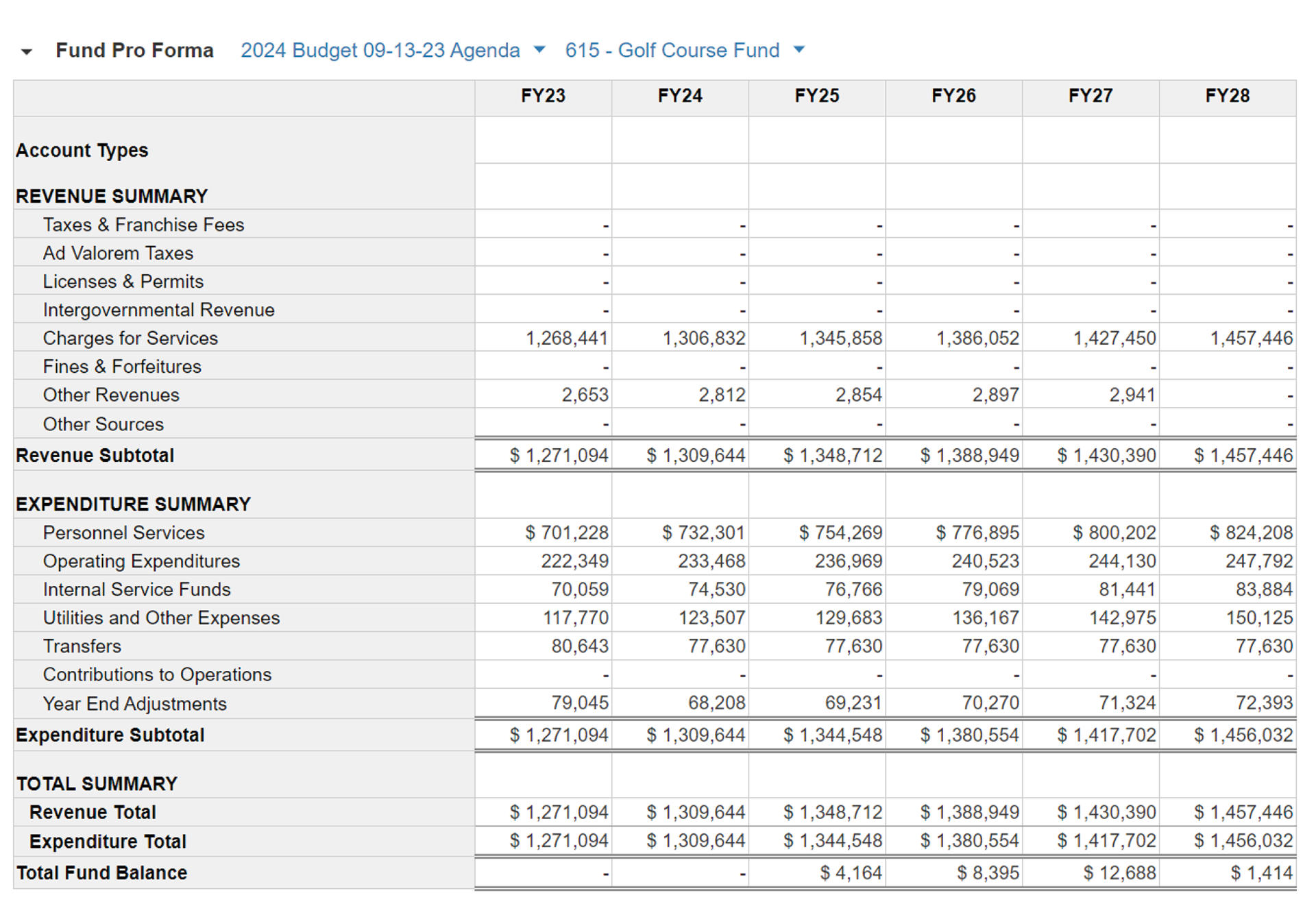The image size is (1316, 904).
Task: Click the FY28 Total Fund Balance cell
Action: 1260,872
